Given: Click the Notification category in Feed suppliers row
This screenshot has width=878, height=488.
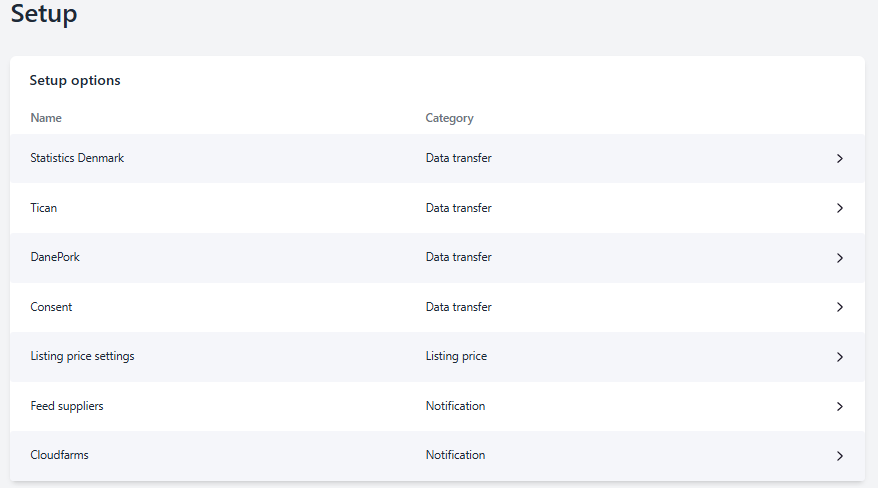Looking at the screenshot, I should pos(455,406).
